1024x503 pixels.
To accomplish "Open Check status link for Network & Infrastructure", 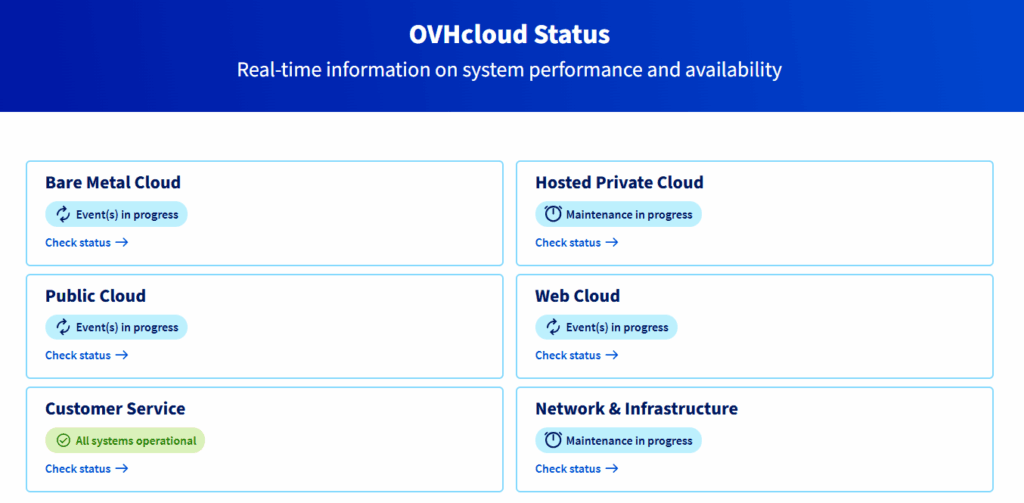I will [x=577, y=468].
